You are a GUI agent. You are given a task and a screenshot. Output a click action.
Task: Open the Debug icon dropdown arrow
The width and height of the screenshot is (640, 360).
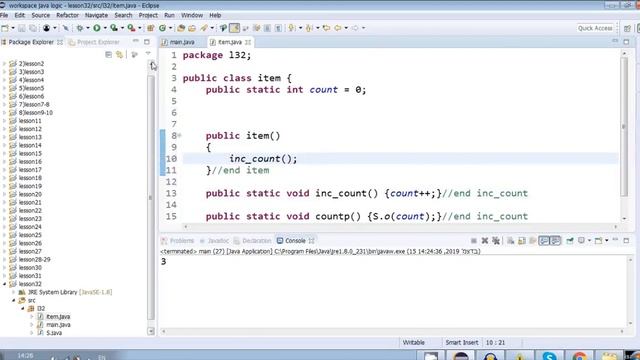click(87, 28)
